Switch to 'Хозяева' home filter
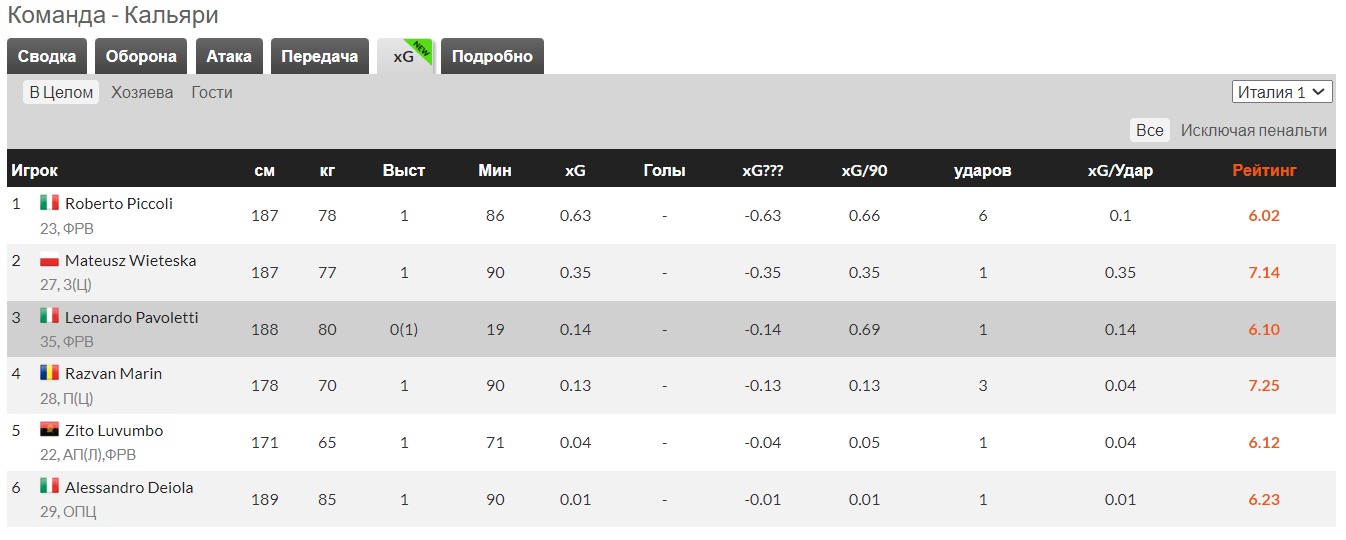The width and height of the screenshot is (1346, 540). click(142, 92)
